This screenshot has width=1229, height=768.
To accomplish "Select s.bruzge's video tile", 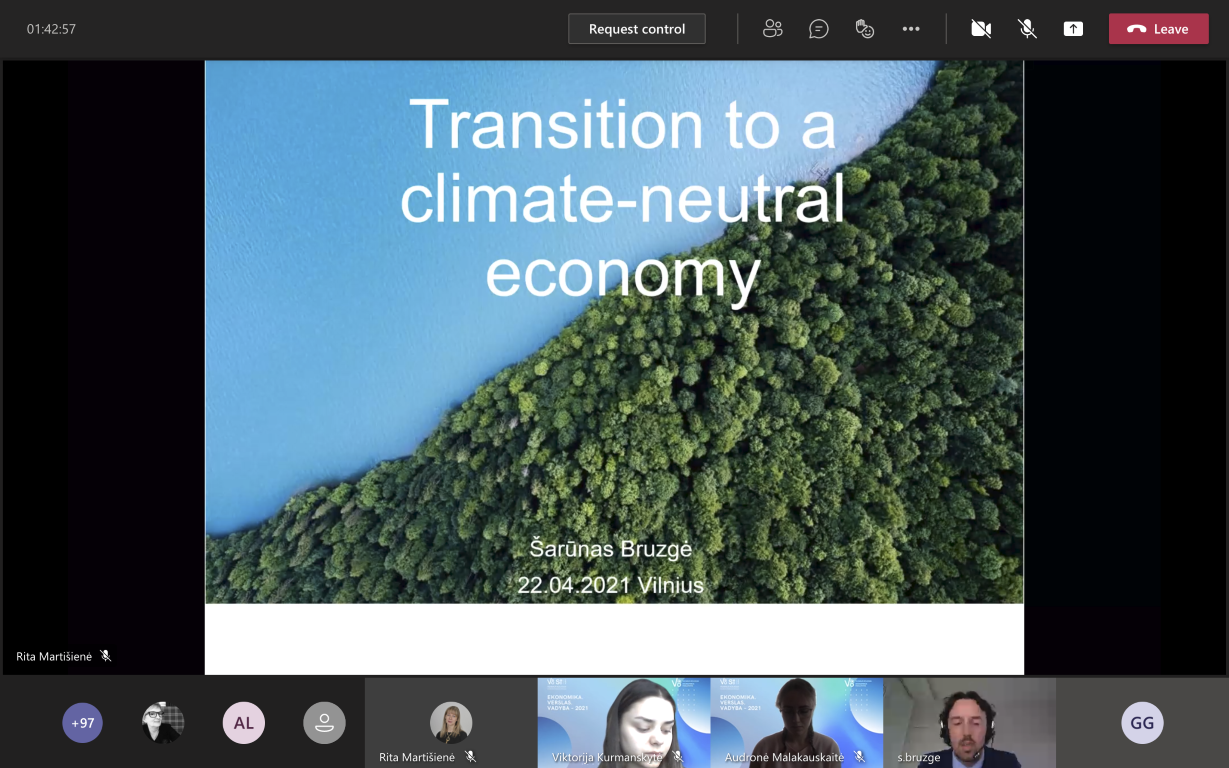I will 969,722.
